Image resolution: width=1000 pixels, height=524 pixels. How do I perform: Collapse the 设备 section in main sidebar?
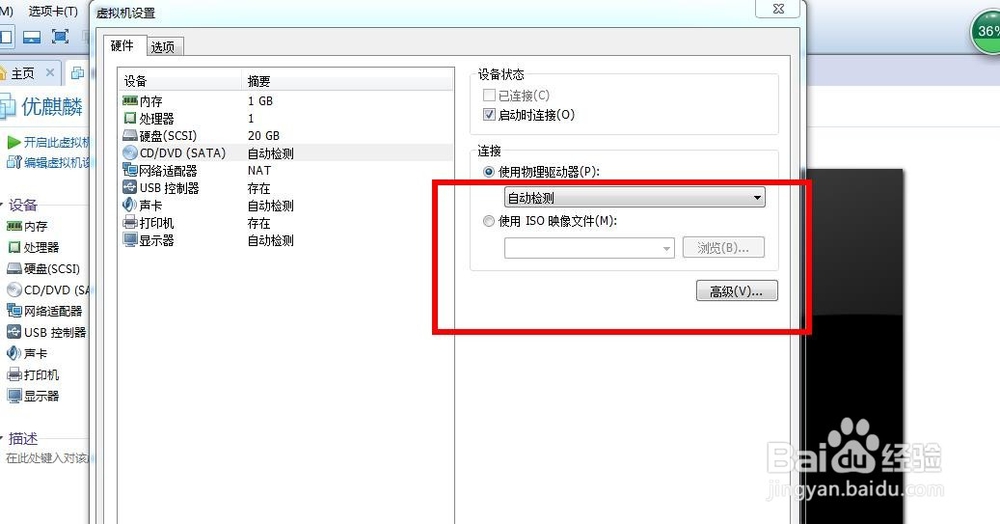3,205
